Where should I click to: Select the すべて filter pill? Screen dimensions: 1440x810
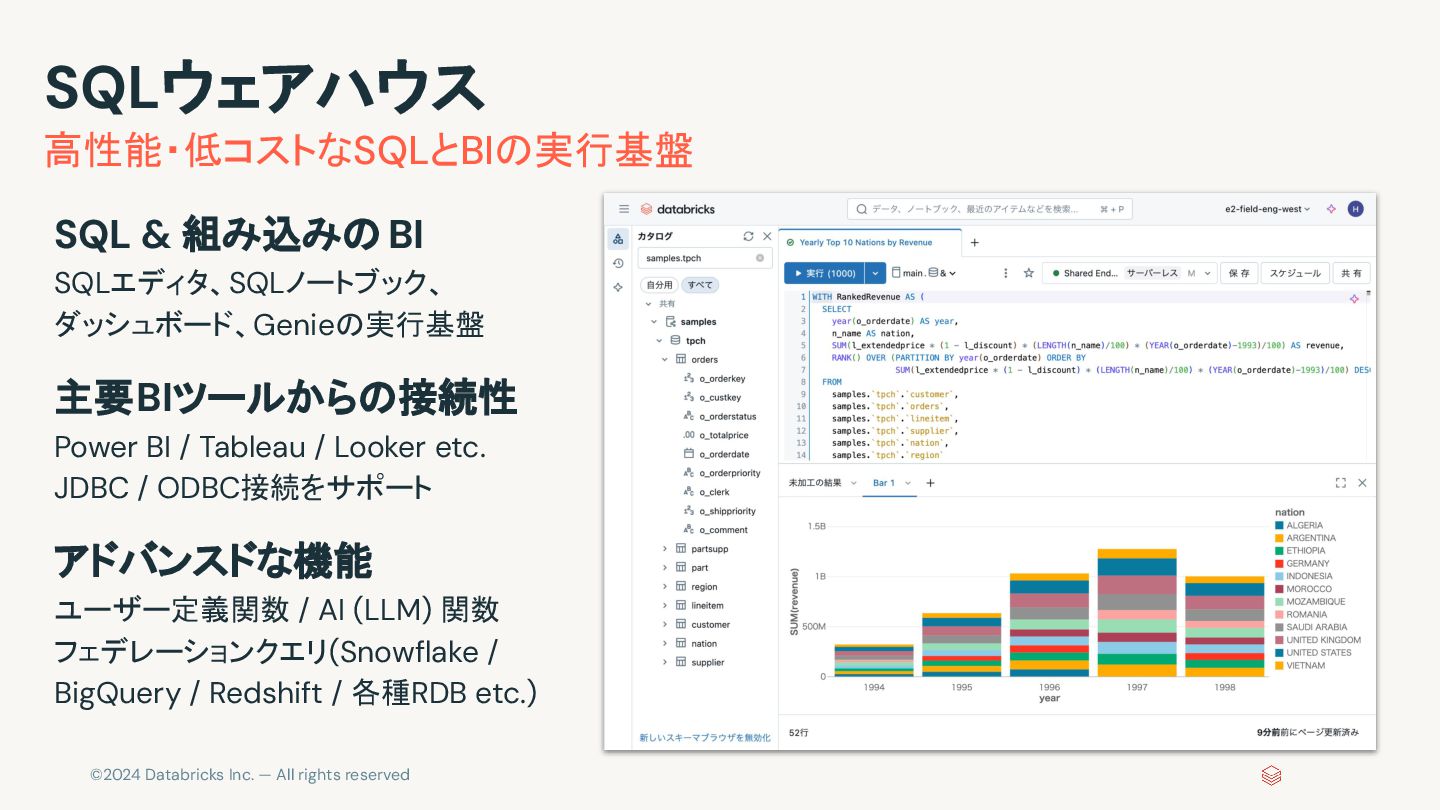700,285
